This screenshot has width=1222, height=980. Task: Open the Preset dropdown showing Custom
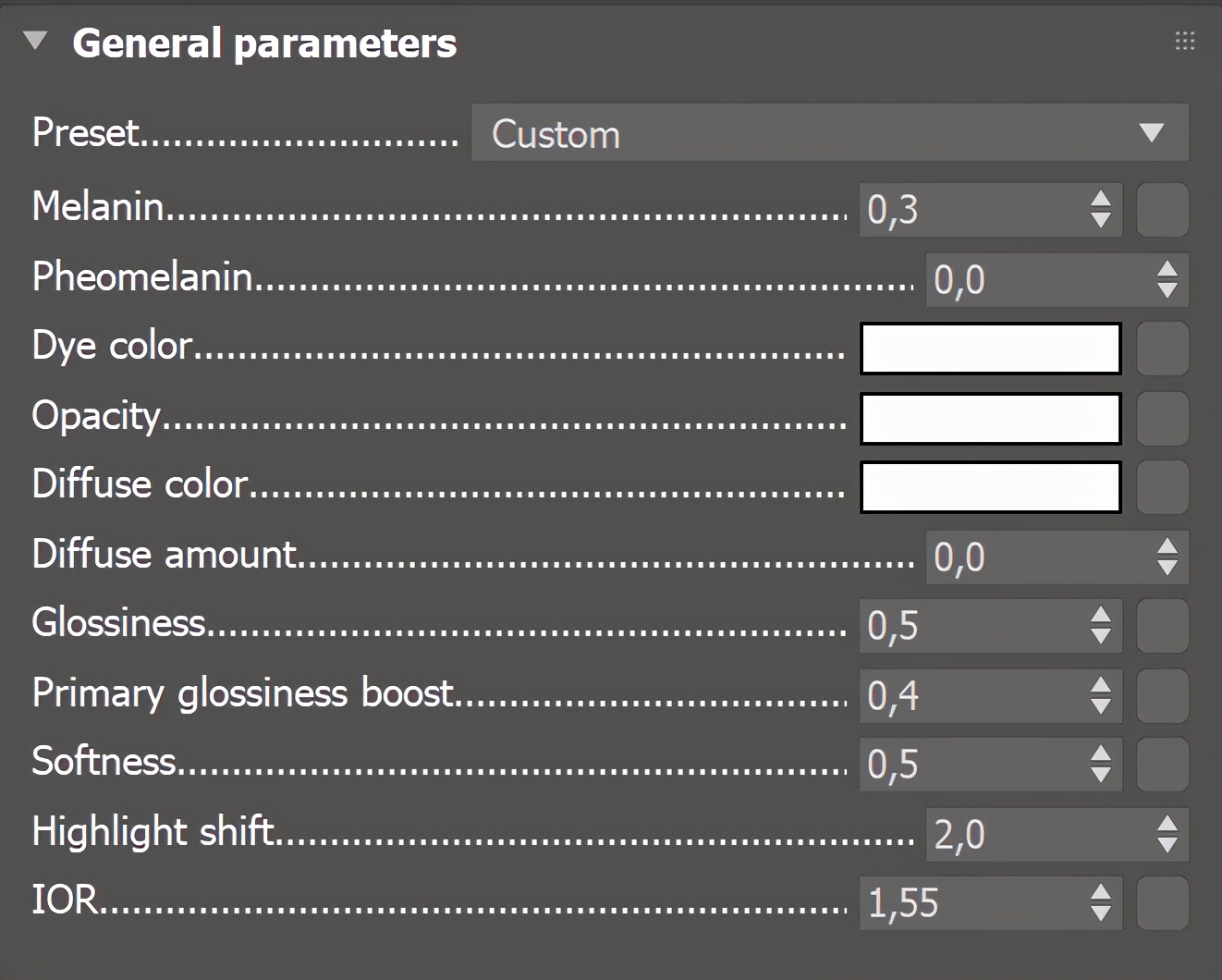[x=829, y=134]
